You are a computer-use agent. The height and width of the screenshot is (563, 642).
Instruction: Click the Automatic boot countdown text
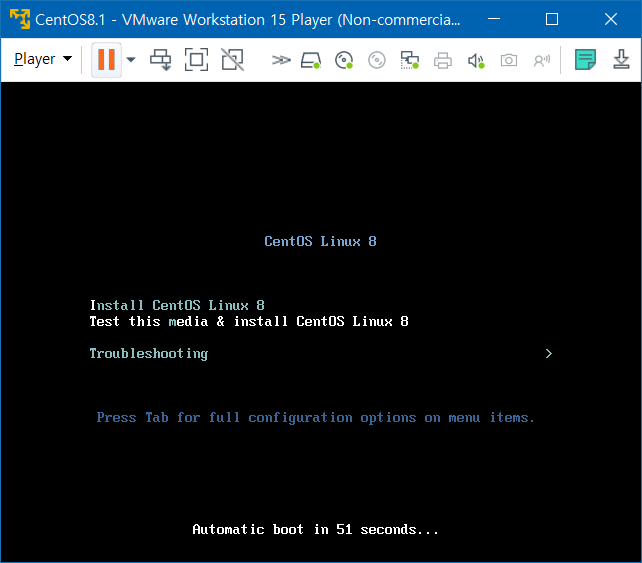[315, 529]
